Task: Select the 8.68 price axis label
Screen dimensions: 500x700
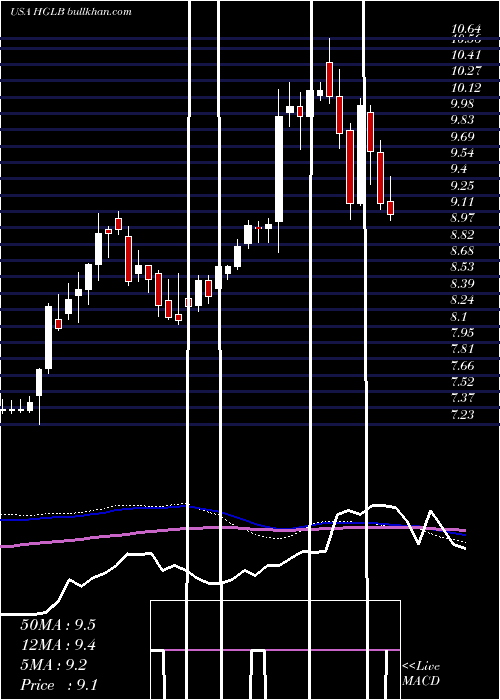Action: click(463, 251)
